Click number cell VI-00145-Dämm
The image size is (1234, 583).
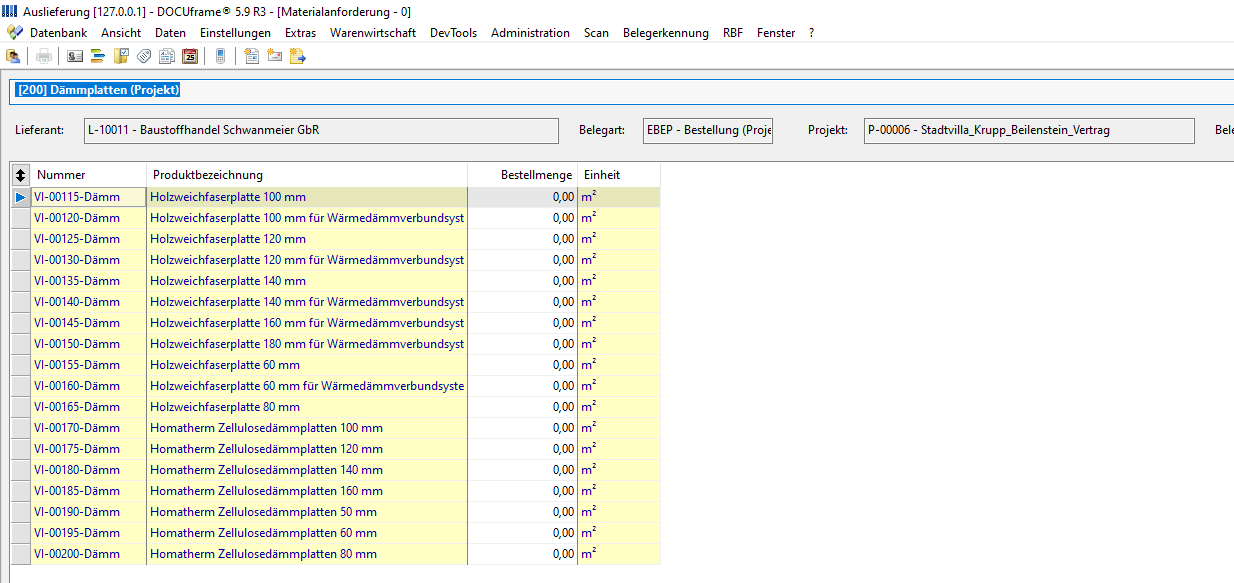click(x=89, y=323)
